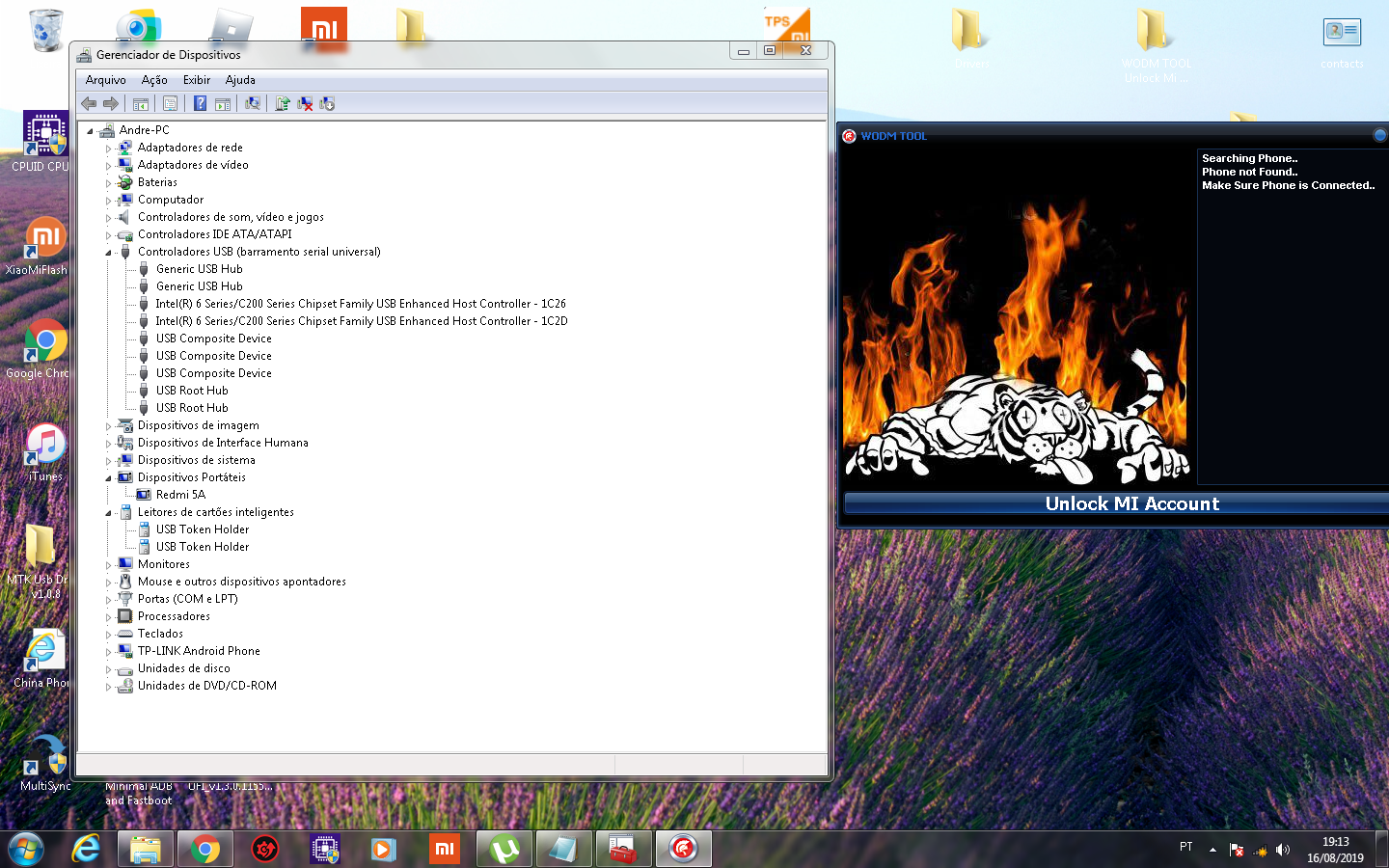The image size is (1389, 868).
Task: Open the Ação menu
Action: (x=154, y=80)
